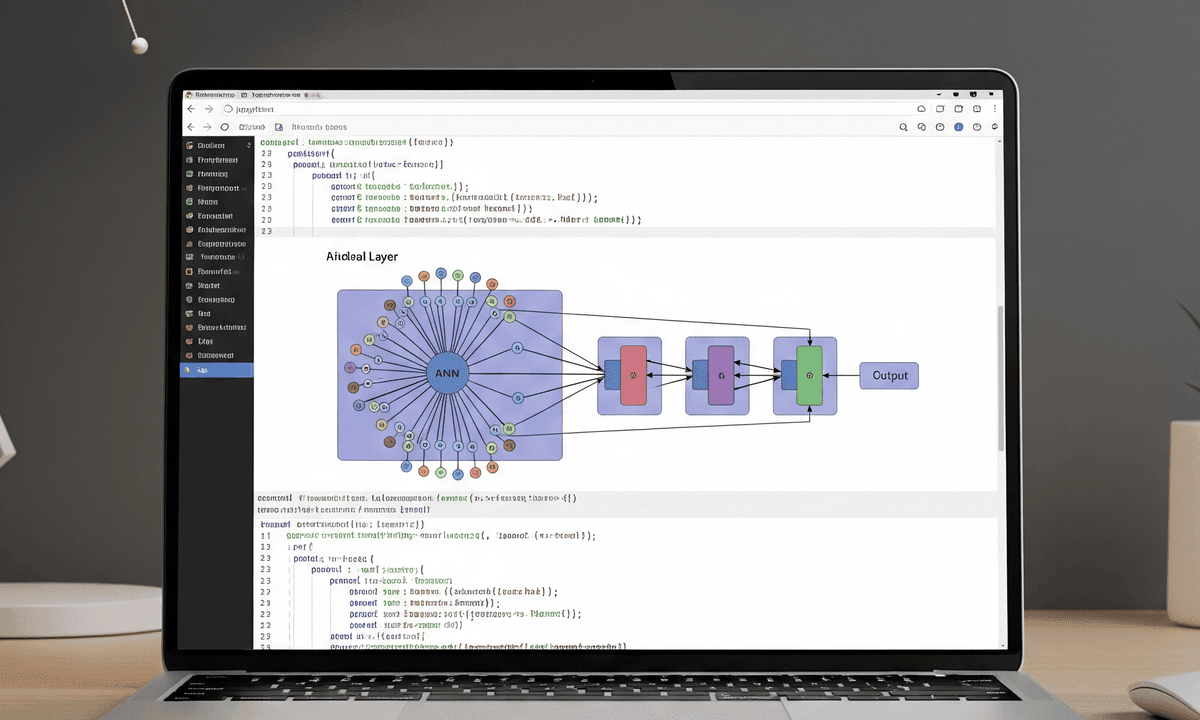Click the blue circular download icon in the toolbar
The height and width of the screenshot is (720, 1200).
click(961, 127)
